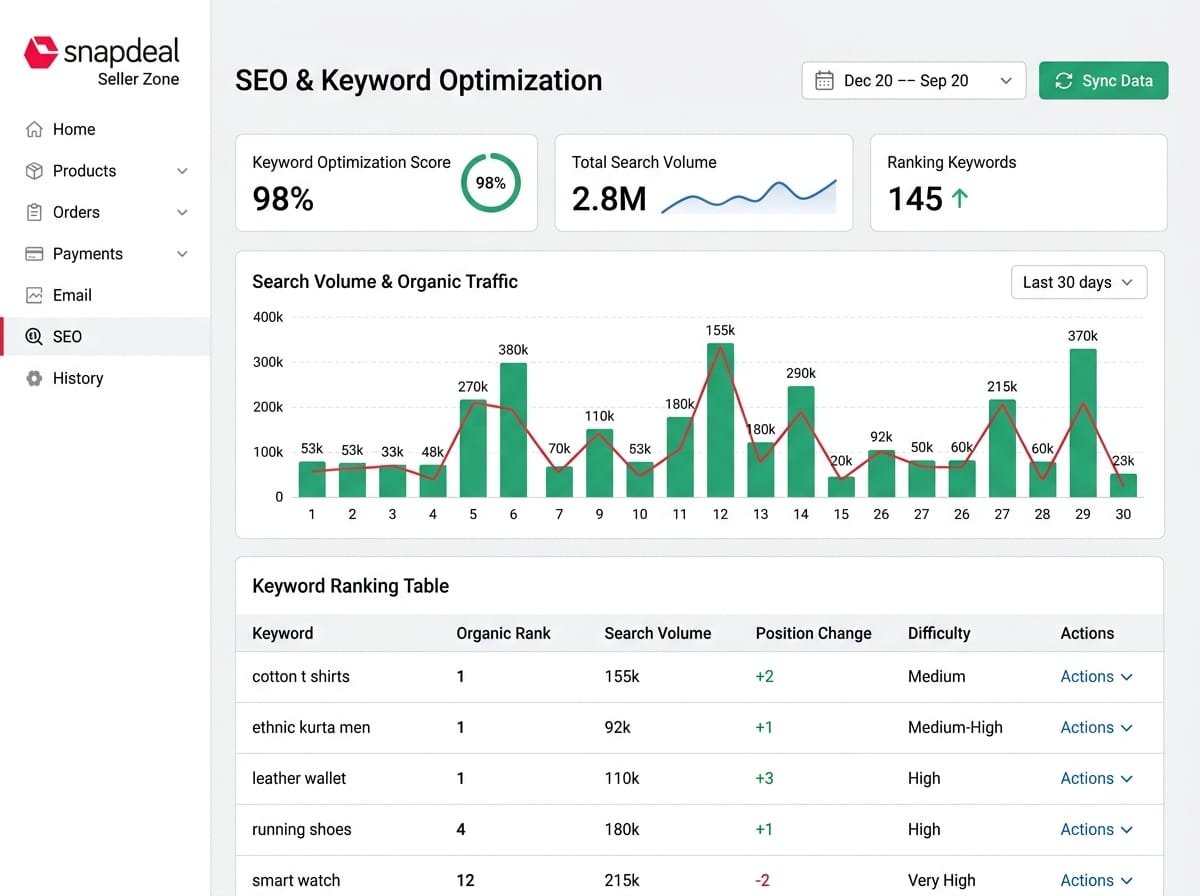The width and height of the screenshot is (1200, 896).
Task: Click the 2.8M total search volume value
Action: [609, 199]
